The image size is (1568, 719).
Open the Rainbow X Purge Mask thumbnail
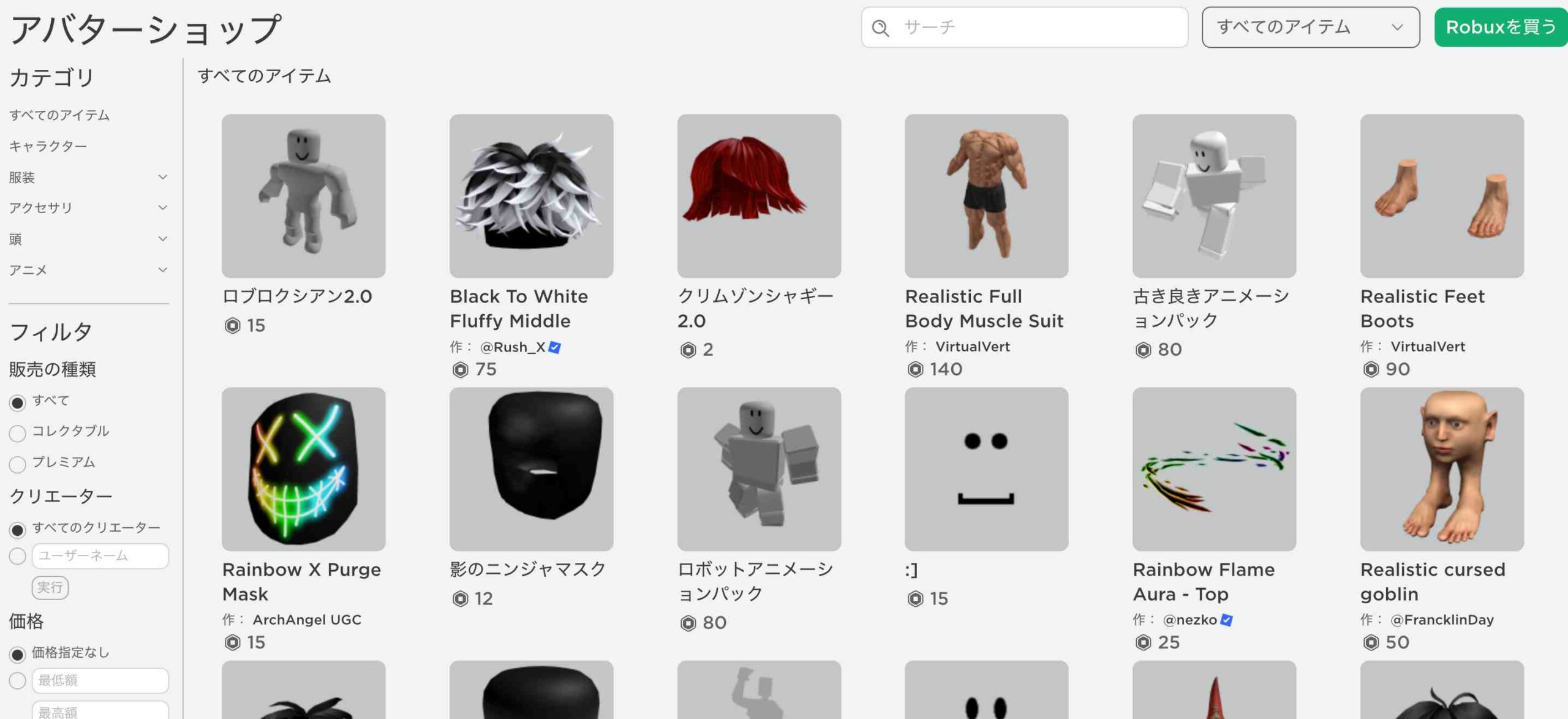click(x=303, y=469)
